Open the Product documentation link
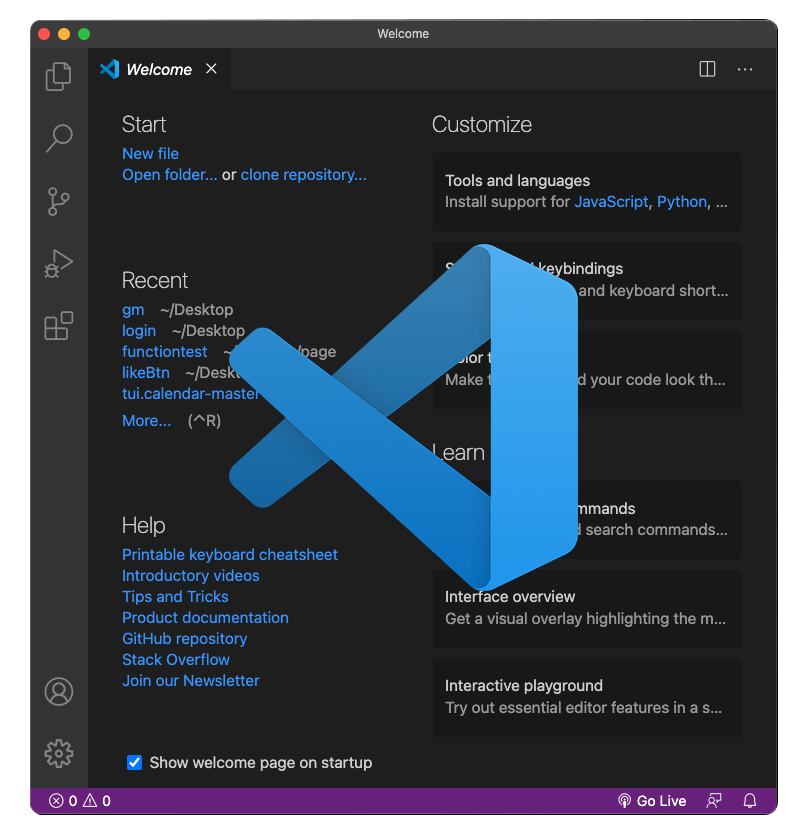The width and height of the screenshot is (807, 834). pyautogui.click(x=205, y=618)
